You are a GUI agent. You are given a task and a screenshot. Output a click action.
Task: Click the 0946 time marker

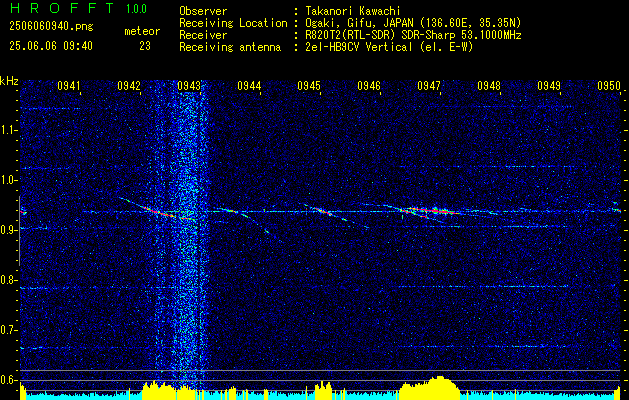(x=369, y=85)
